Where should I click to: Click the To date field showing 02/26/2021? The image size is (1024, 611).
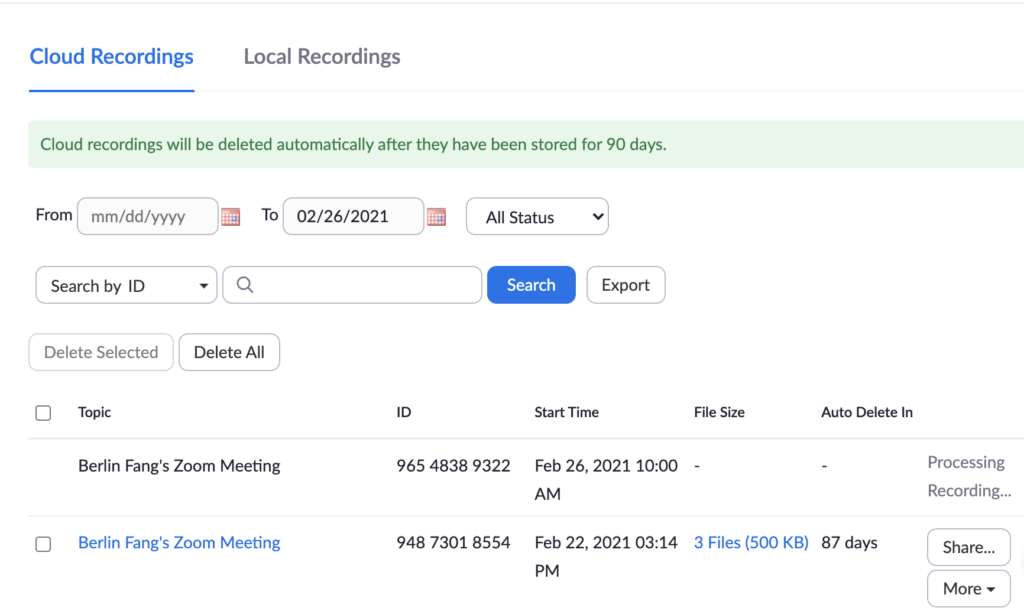(353, 216)
